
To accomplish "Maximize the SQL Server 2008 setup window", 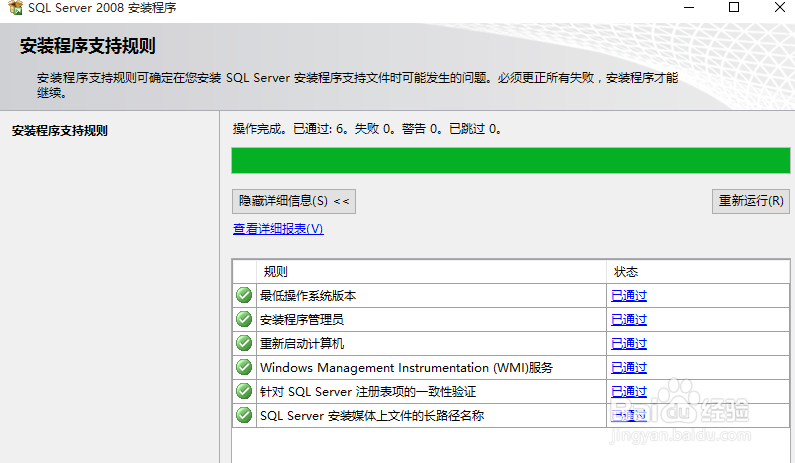I will point(734,8).
